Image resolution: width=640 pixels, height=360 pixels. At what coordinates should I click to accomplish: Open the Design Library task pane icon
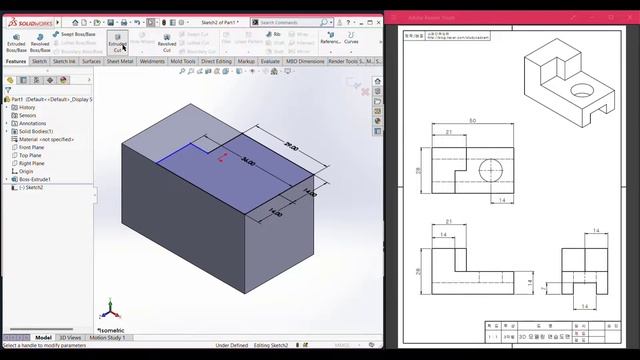(378, 91)
